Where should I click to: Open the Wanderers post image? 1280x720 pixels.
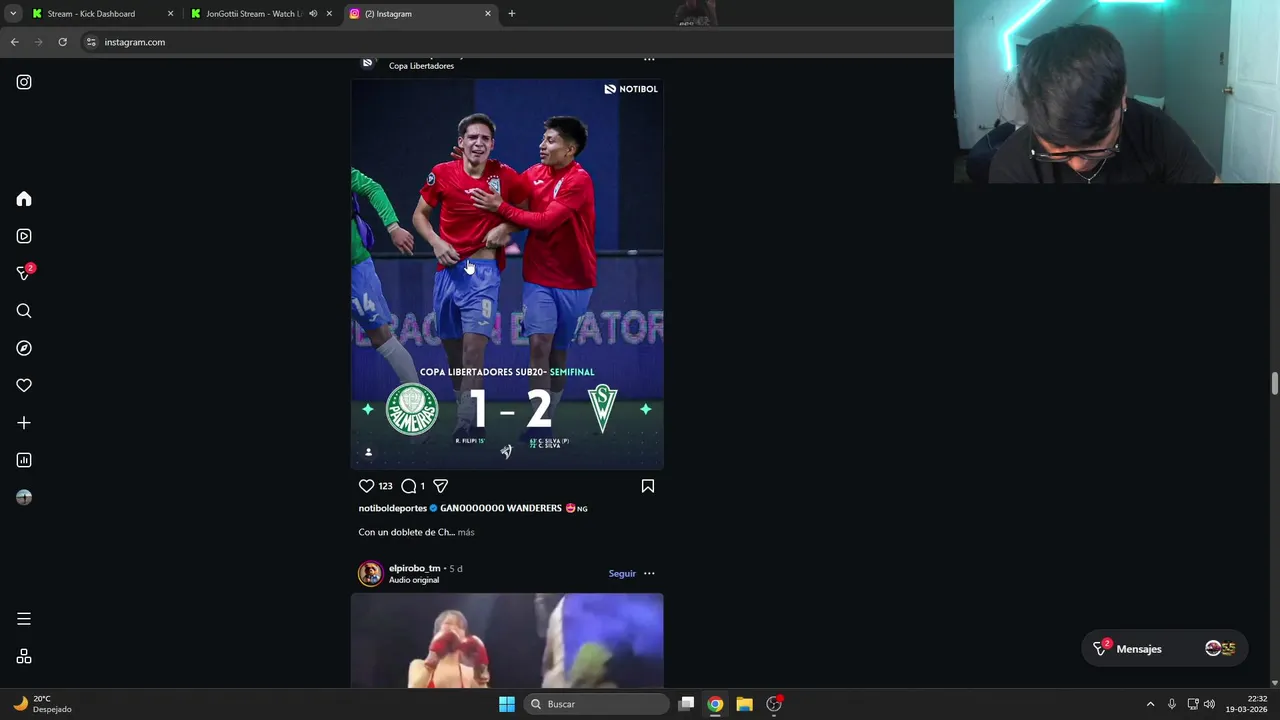tap(507, 274)
